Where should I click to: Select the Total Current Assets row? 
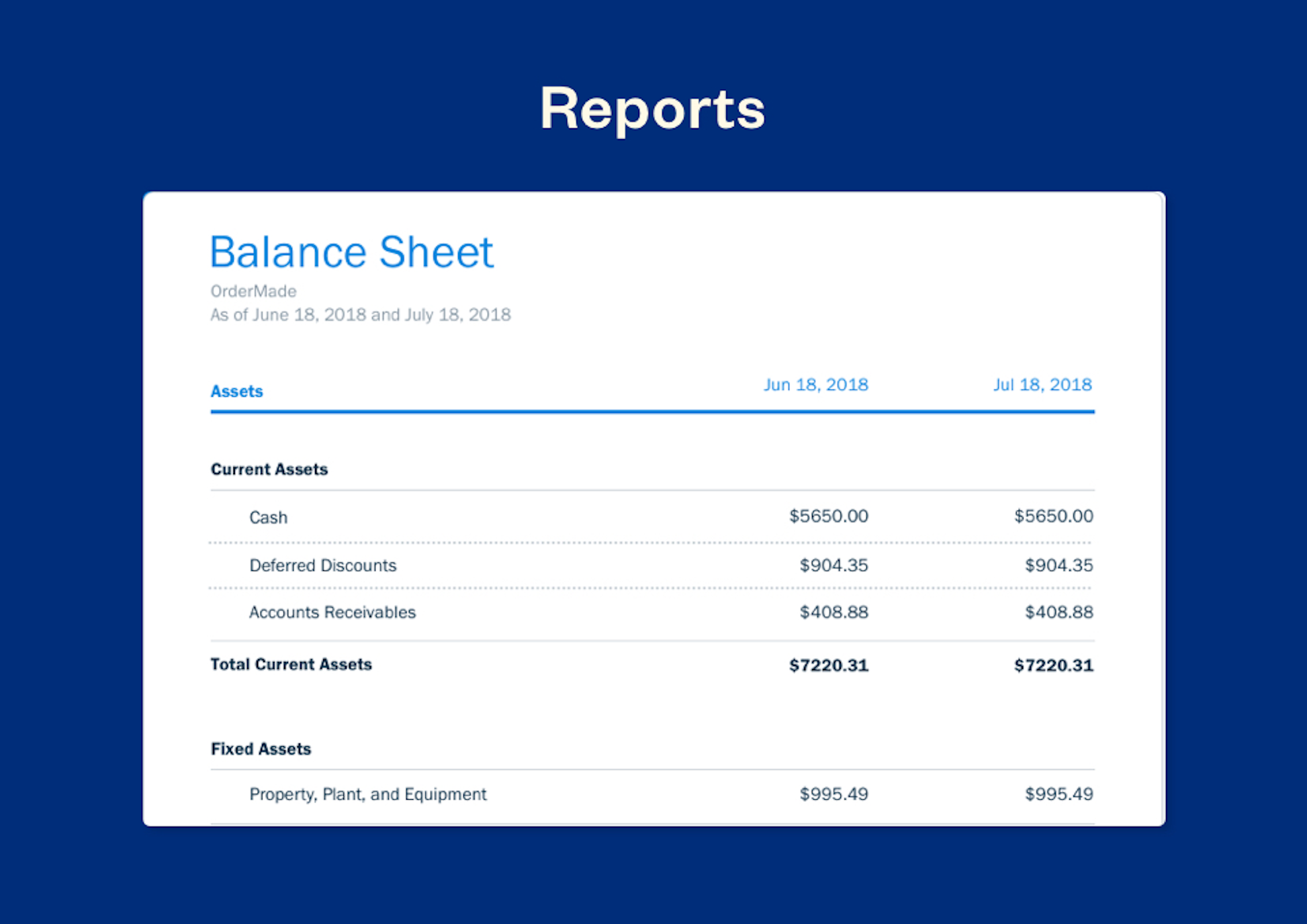291,664
